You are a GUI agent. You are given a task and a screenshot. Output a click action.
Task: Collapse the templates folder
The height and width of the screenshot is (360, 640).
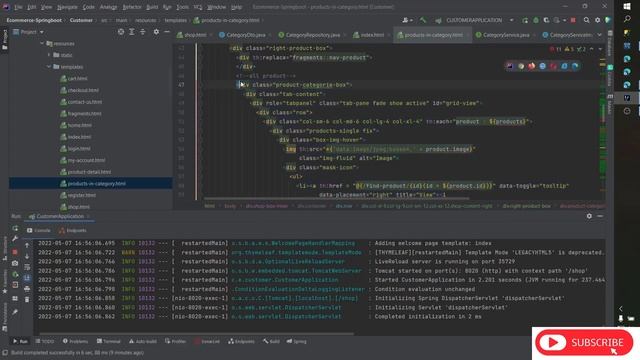49,67
